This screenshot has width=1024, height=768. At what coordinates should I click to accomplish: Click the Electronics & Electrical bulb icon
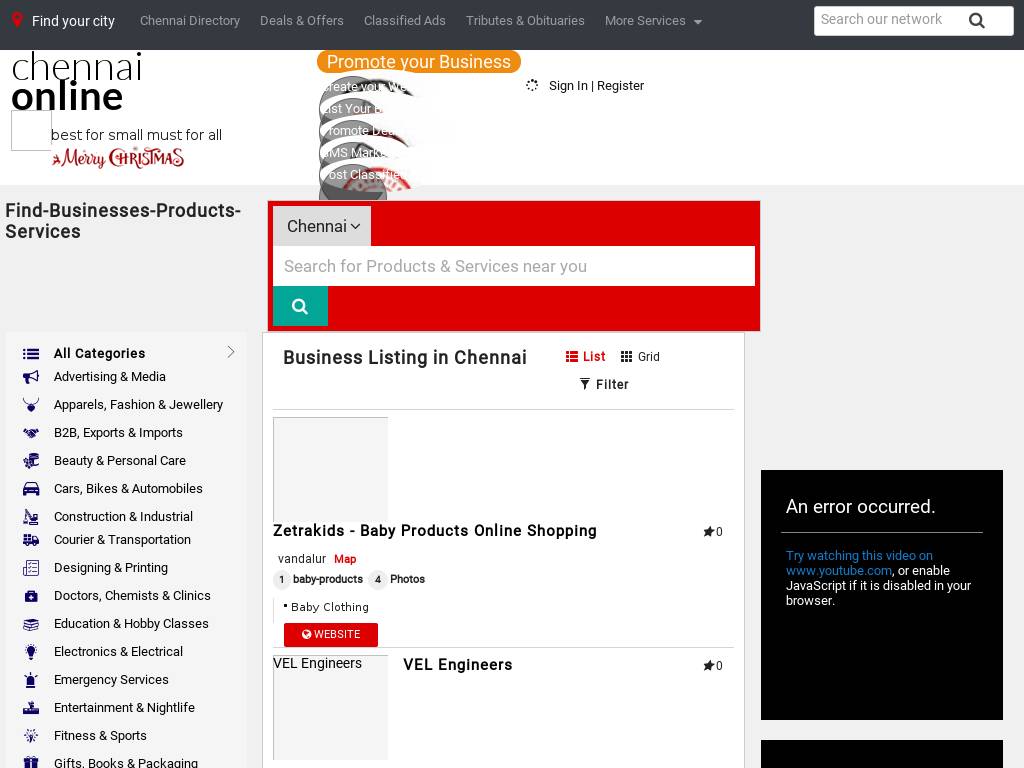pos(31,652)
